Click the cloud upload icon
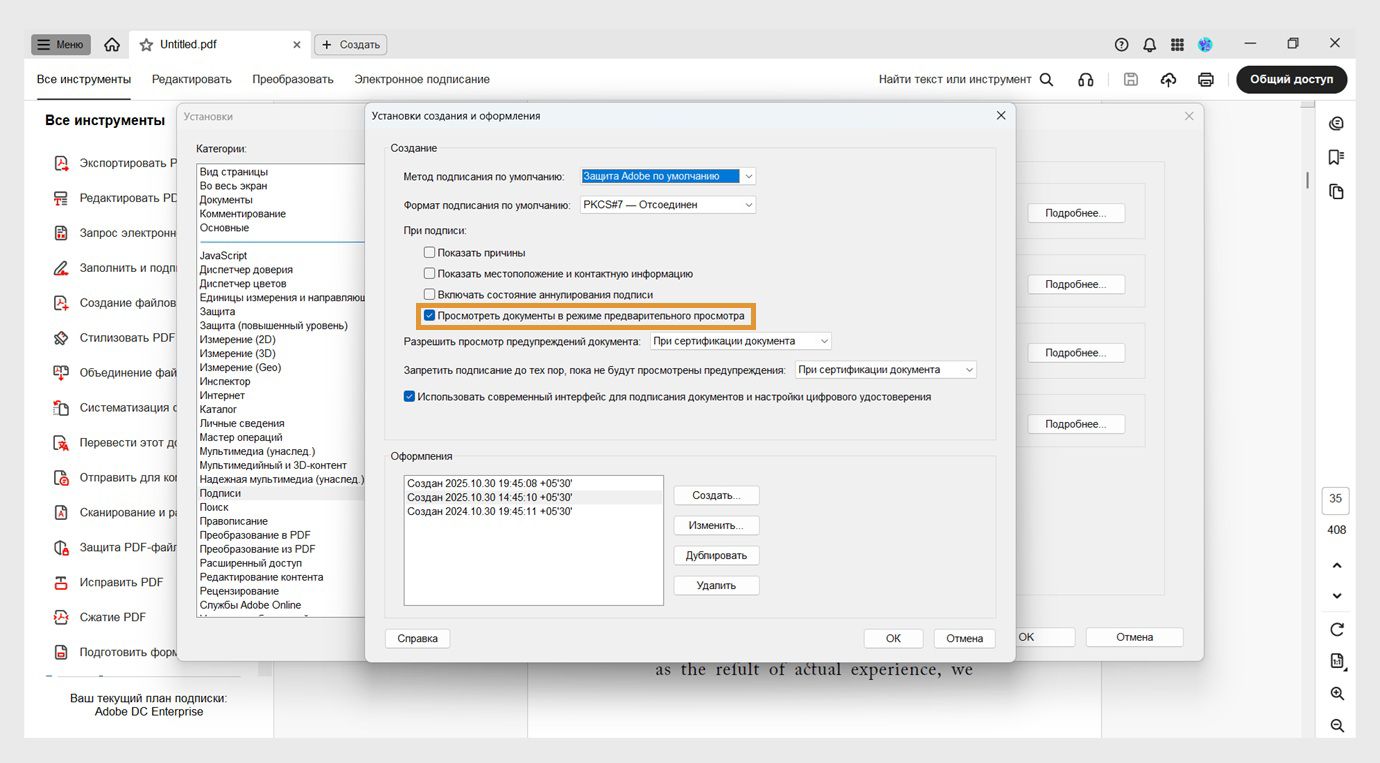The width and height of the screenshot is (1380, 763). pyautogui.click(x=1168, y=80)
